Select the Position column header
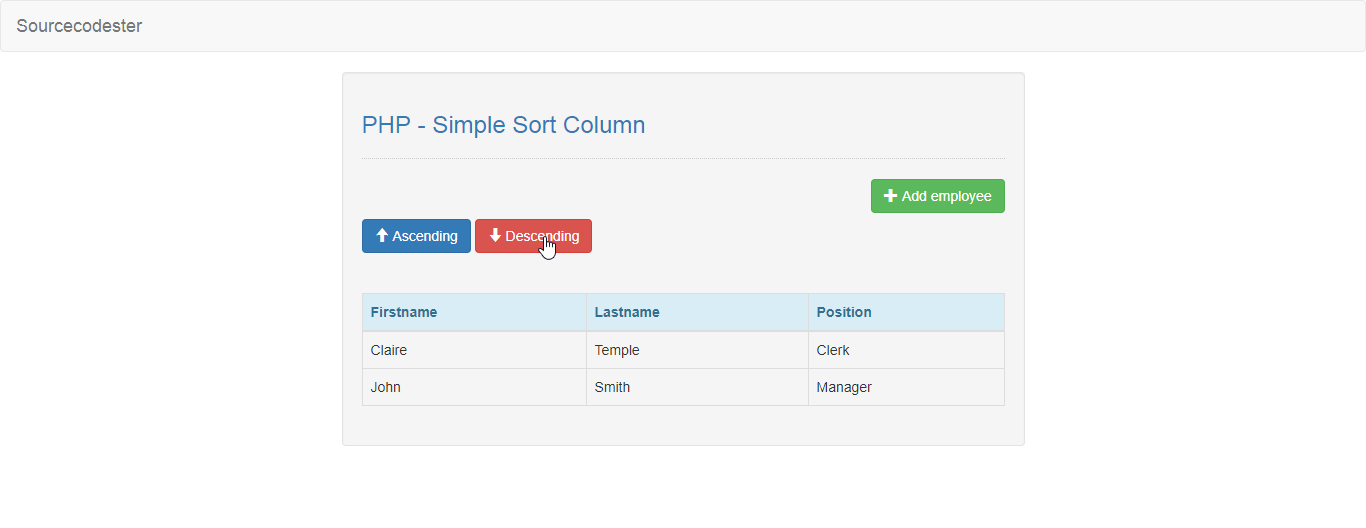 [906, 312]
